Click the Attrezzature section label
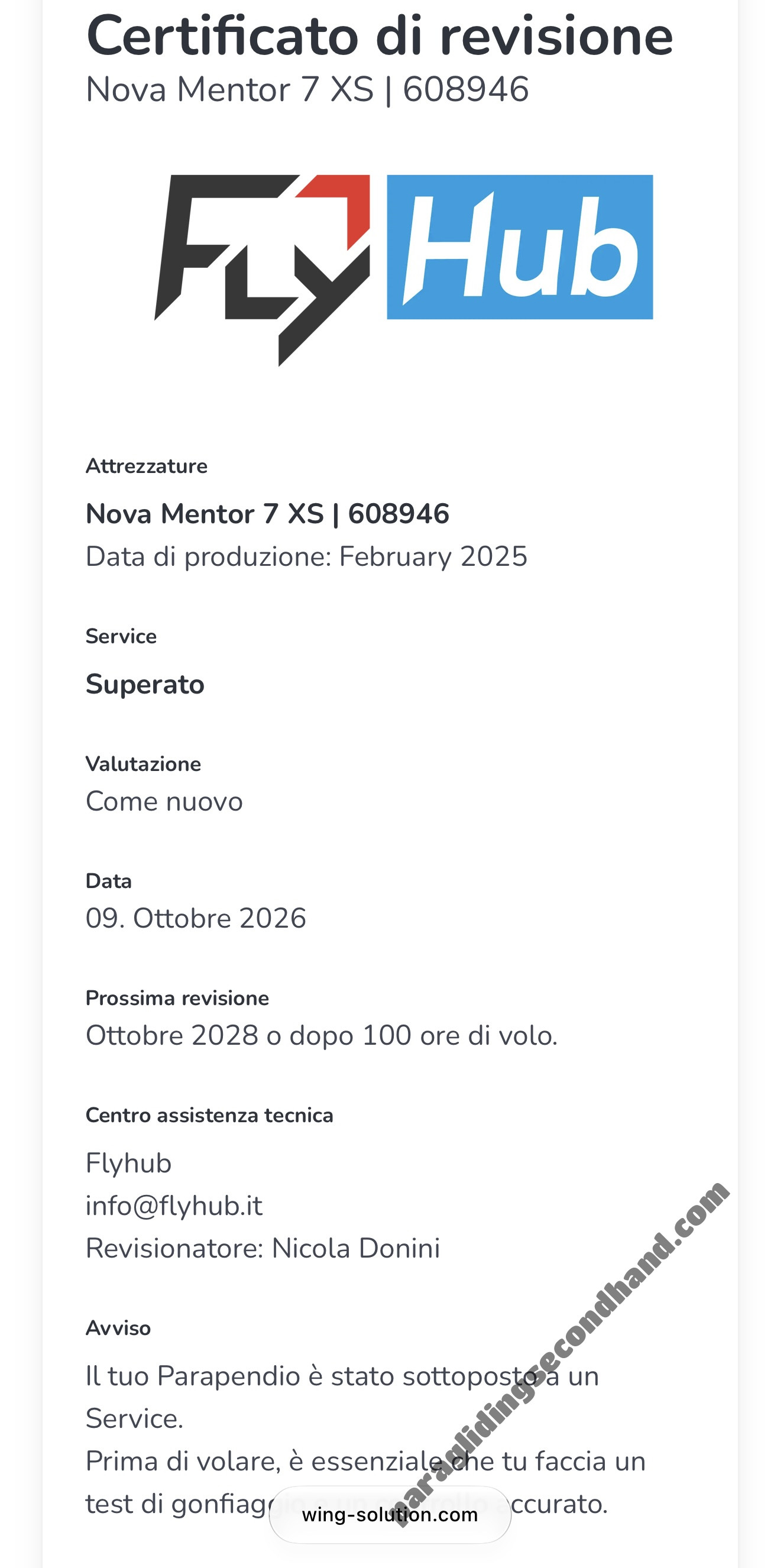This screenshot has width=774, height=1568. (x=146, y=466)
